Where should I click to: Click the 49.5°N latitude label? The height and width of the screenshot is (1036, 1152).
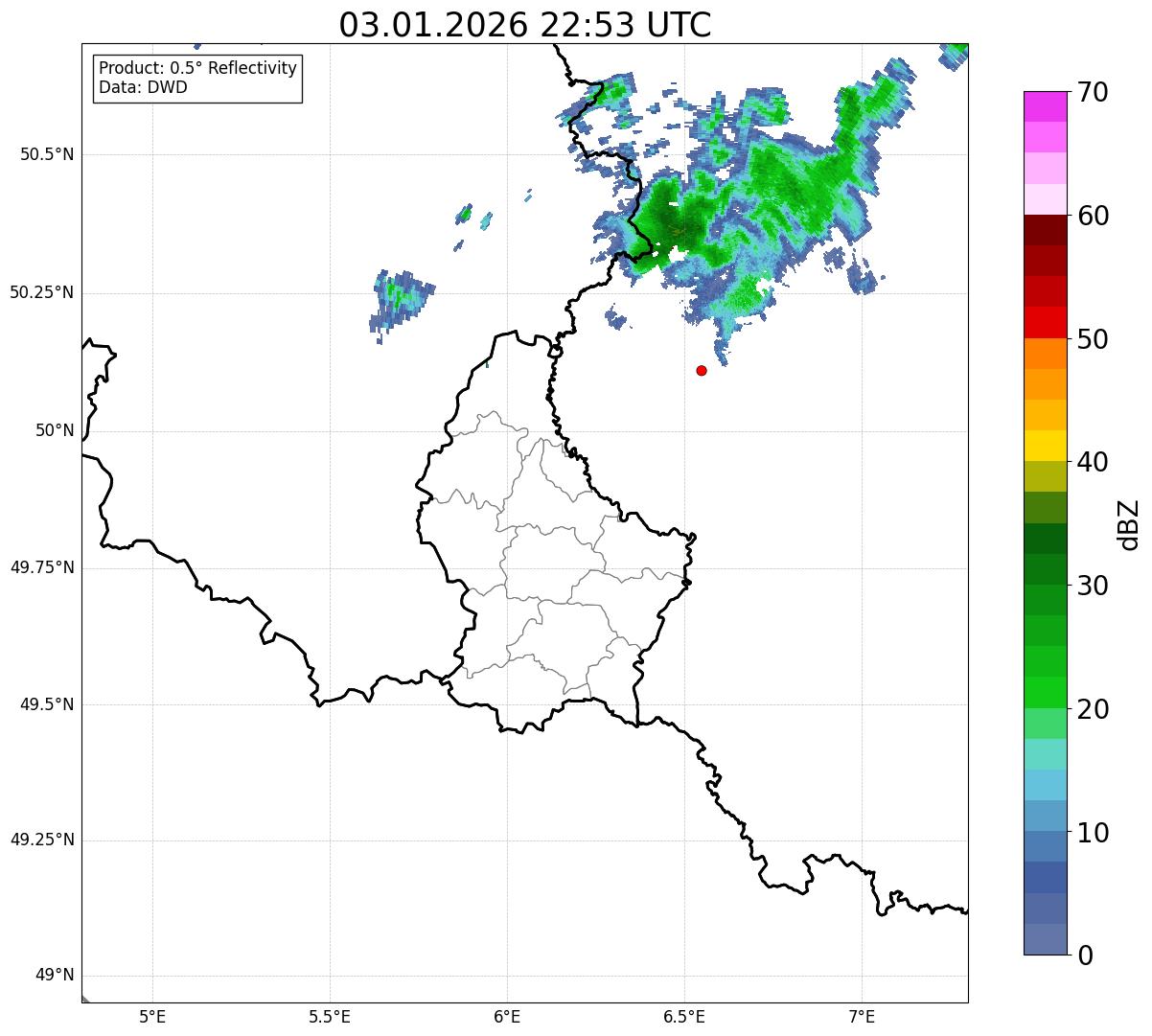coord(47,704)
